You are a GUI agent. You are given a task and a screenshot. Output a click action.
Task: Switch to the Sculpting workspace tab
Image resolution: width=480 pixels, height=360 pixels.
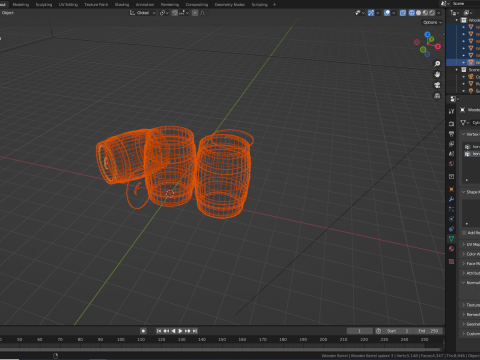[x=44, y=4]
